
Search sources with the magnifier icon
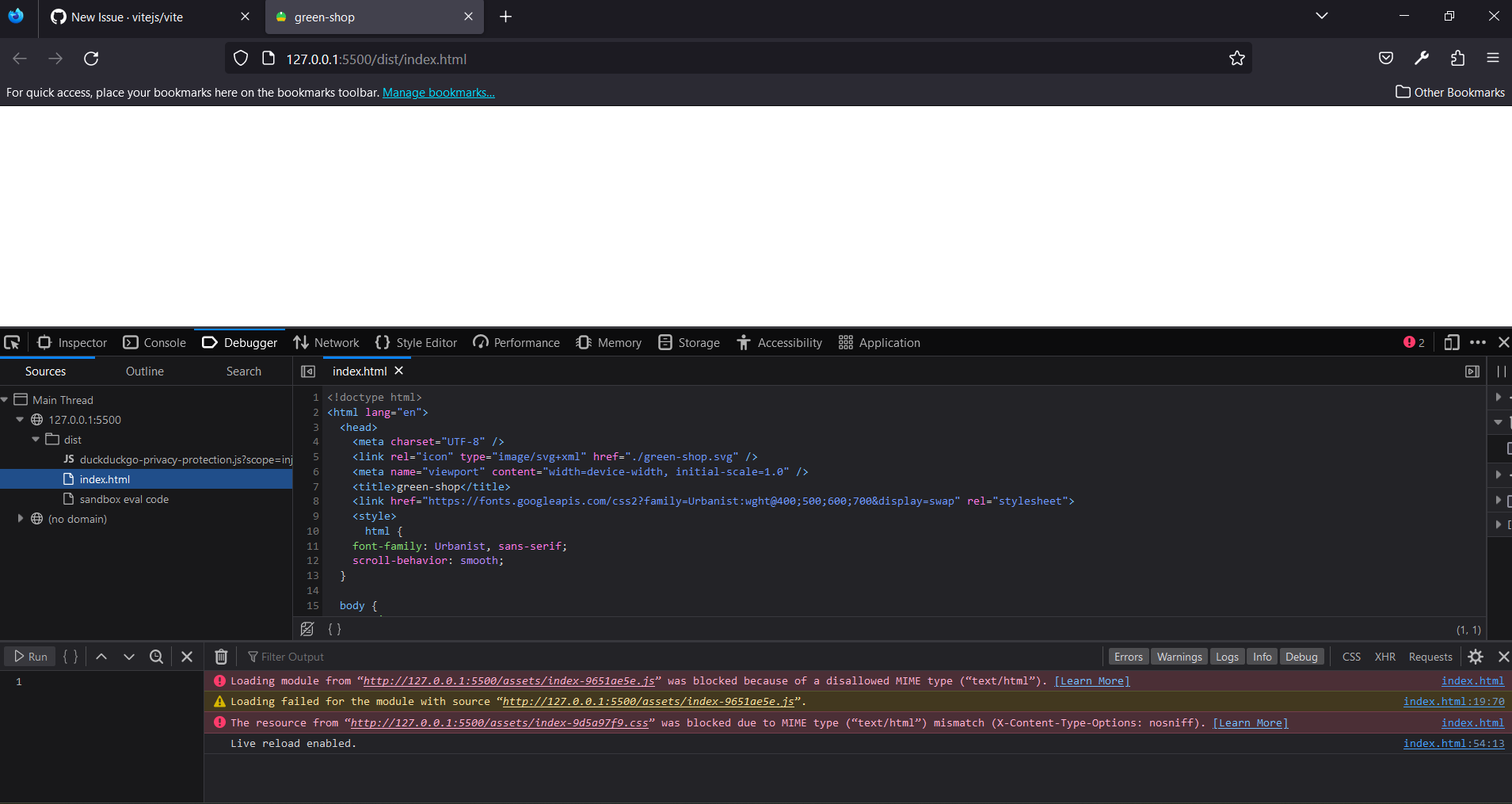point(156,656)
